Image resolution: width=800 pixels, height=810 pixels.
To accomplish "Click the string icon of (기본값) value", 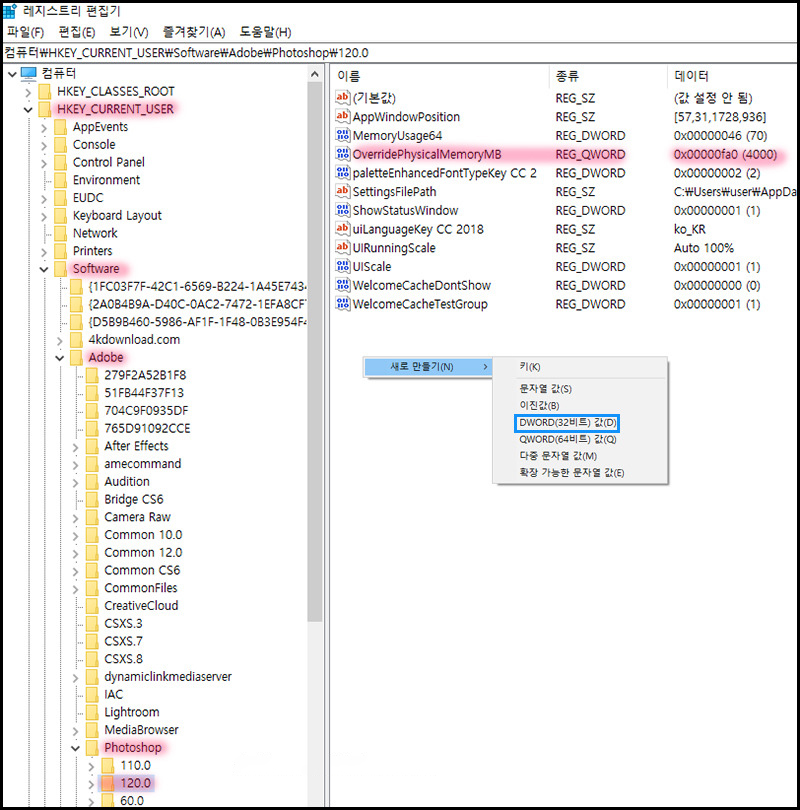I will pyautogui.click(x=342, y=97).
